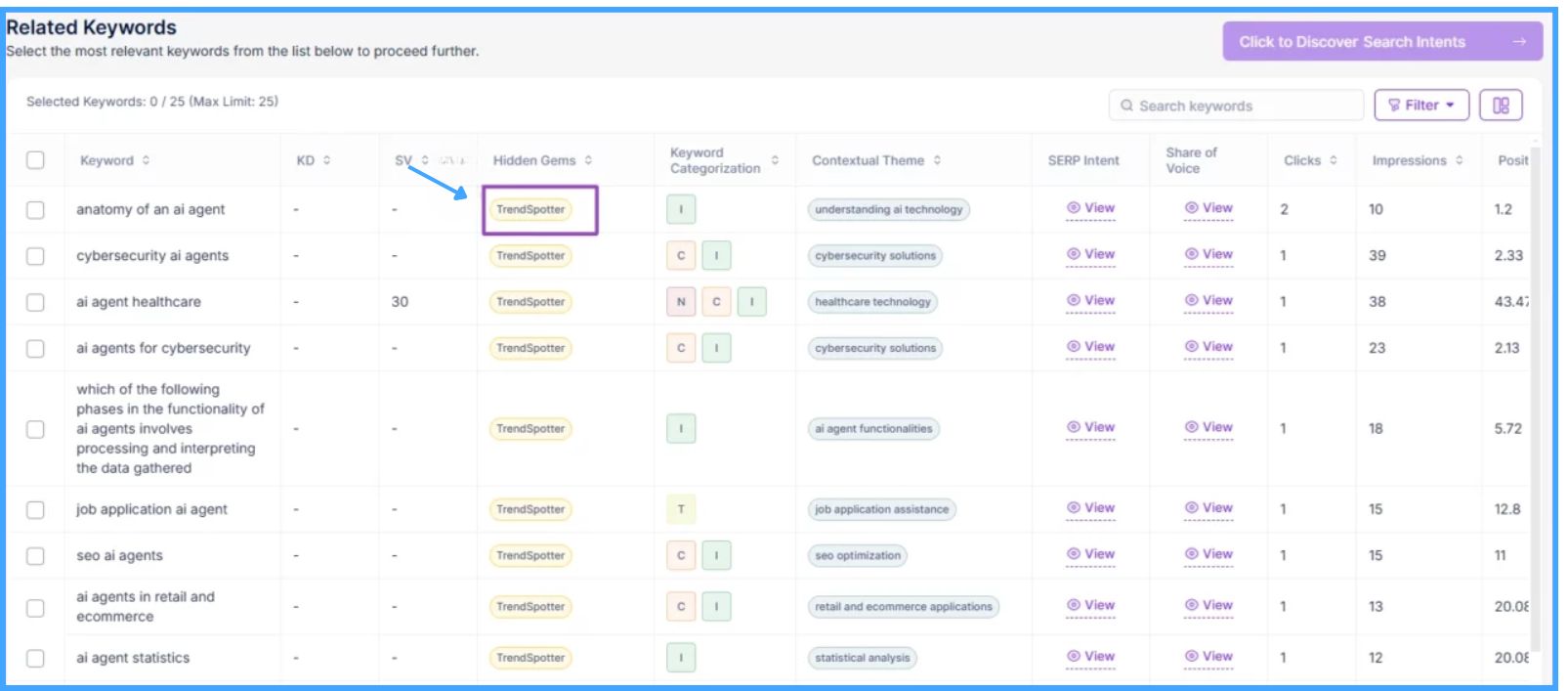Toggle the select-all checkbox in table header
1568x691 pixels.
click(35, 160)
